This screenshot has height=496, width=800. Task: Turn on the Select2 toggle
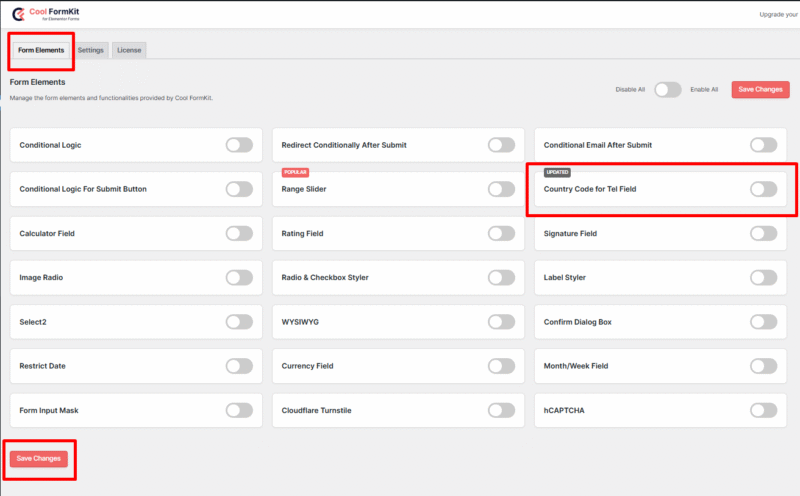(x=239, y=322)
